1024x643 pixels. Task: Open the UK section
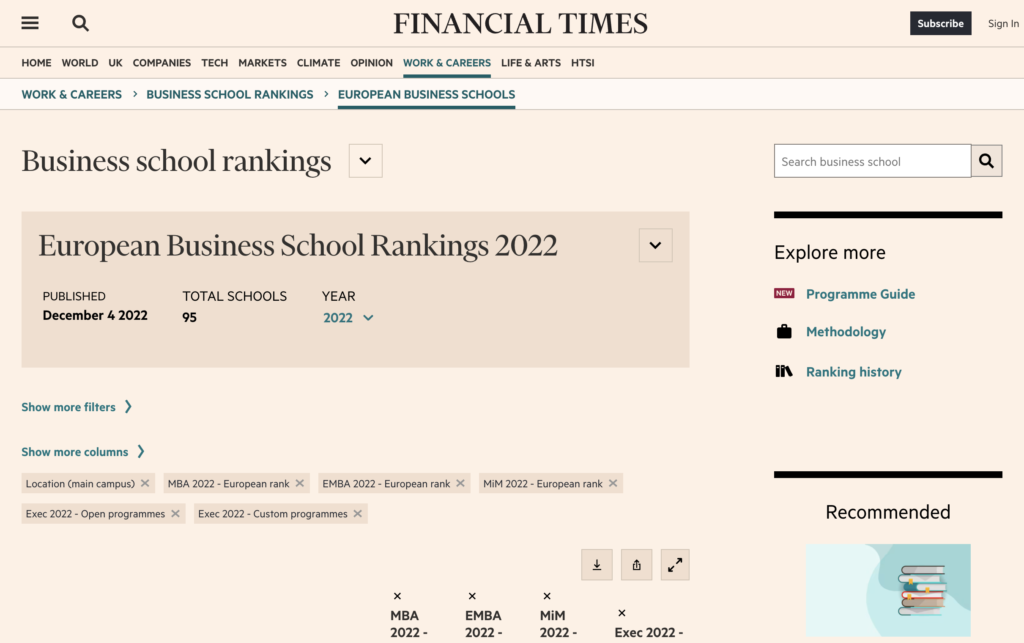[116, 63]
